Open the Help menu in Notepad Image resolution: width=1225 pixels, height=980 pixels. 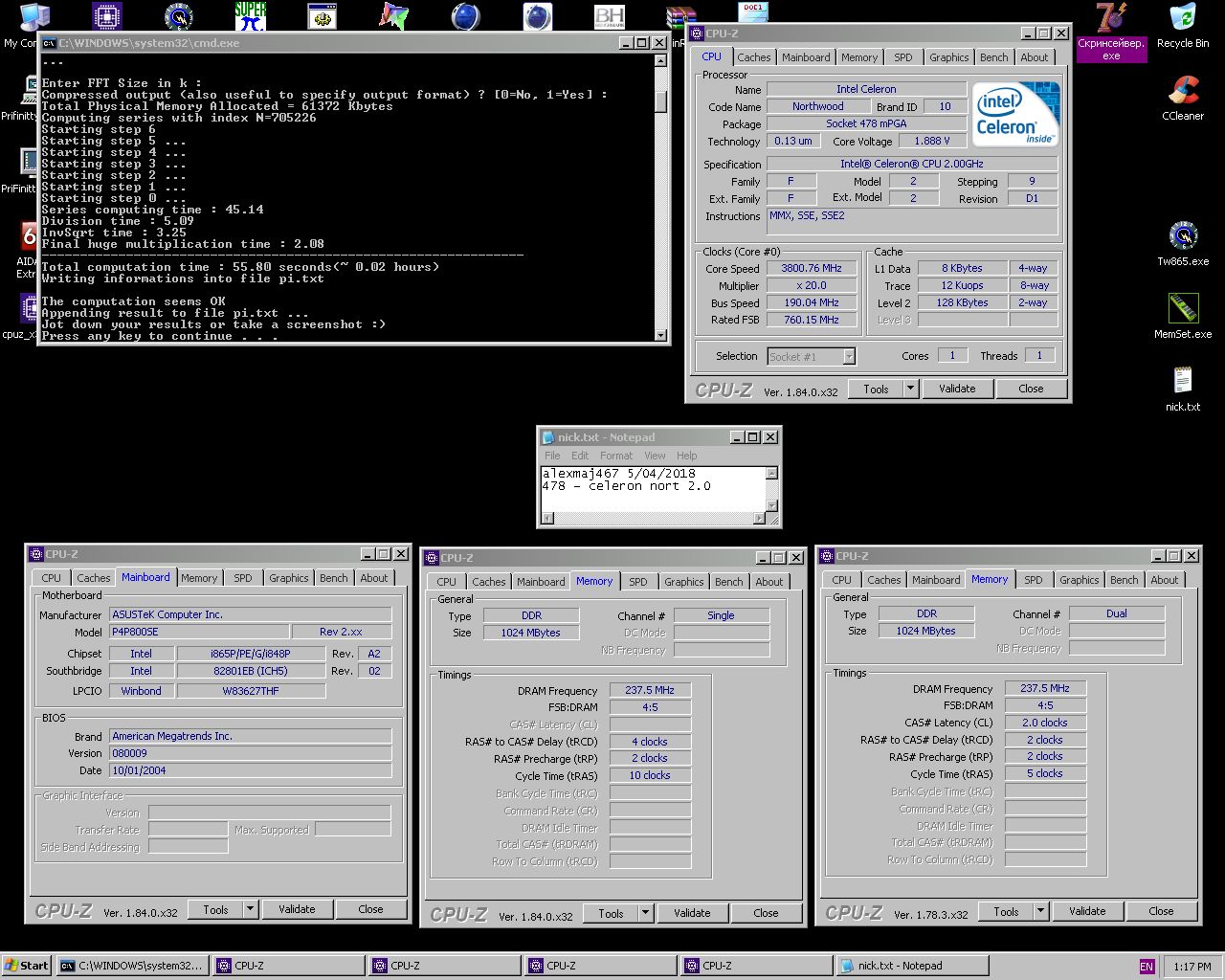(x=687, y=456)
